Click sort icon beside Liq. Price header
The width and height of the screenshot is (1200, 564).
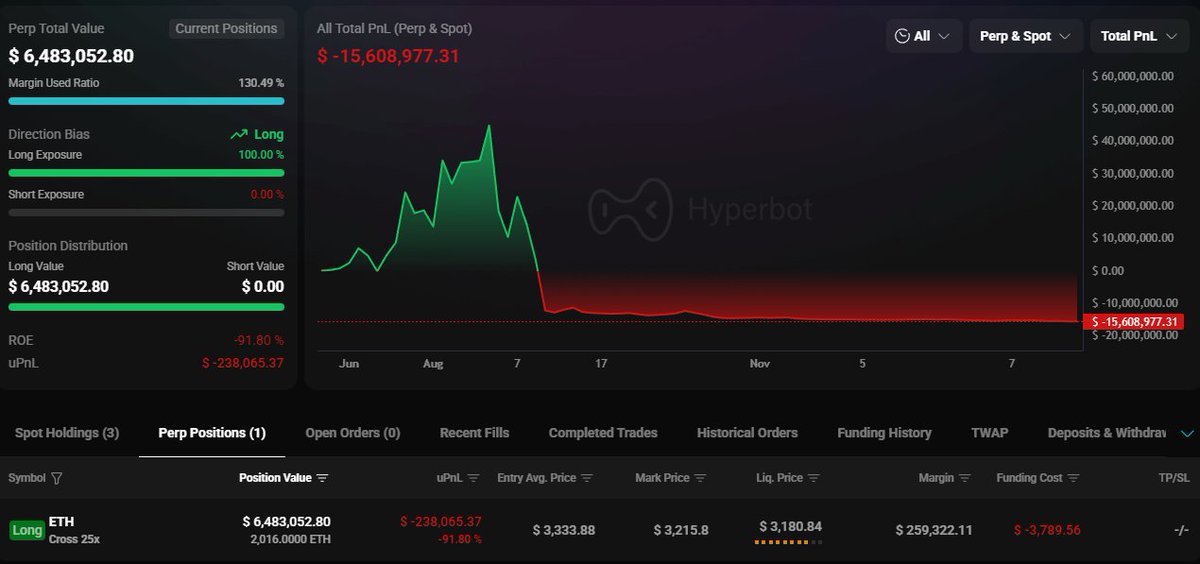tap(814, 479)
